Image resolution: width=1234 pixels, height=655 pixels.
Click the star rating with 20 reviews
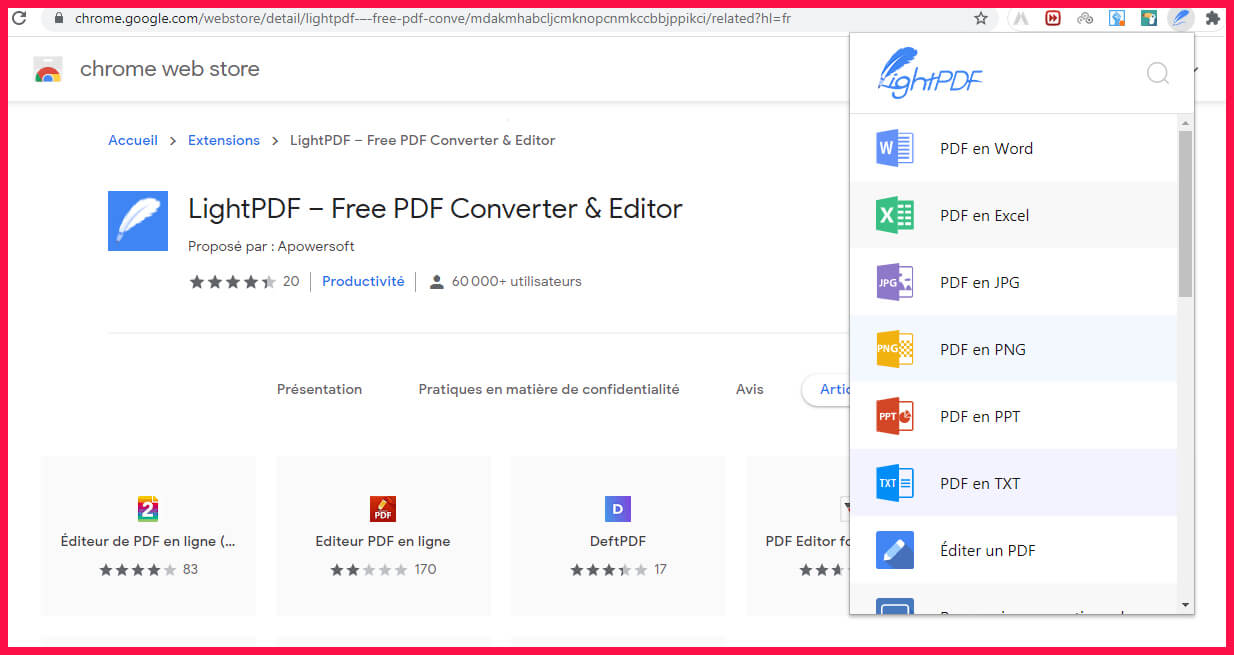click(244, 281)
